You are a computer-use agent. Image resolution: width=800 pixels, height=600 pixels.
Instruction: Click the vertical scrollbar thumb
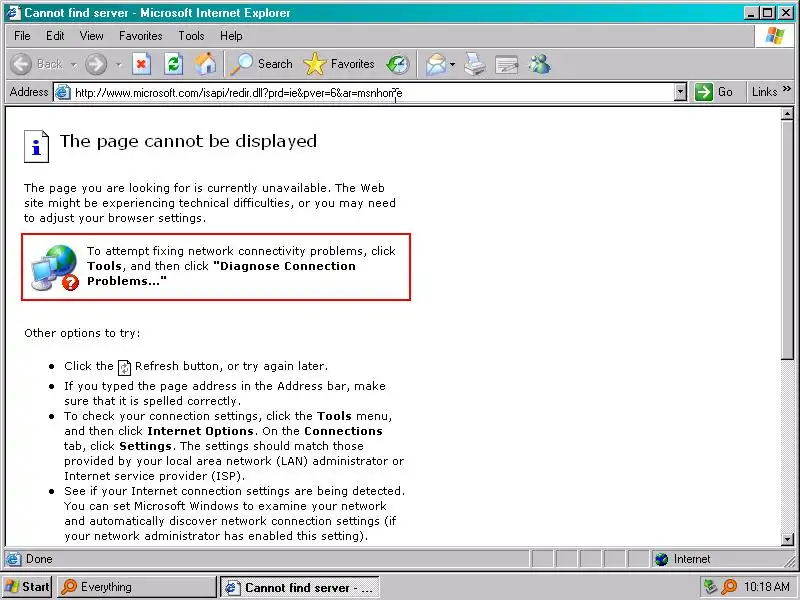787,240
